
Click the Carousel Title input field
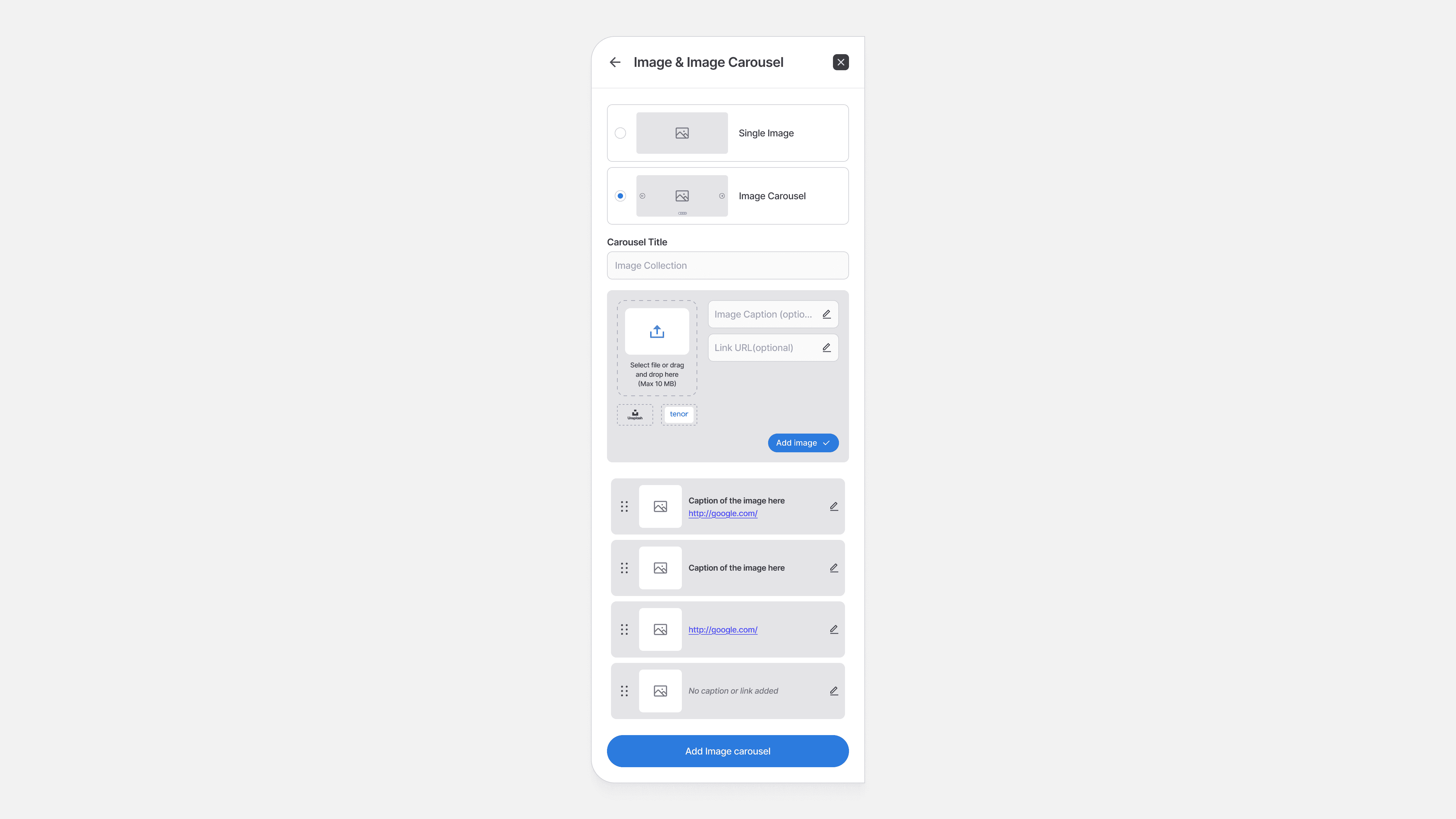pos(727,266)
